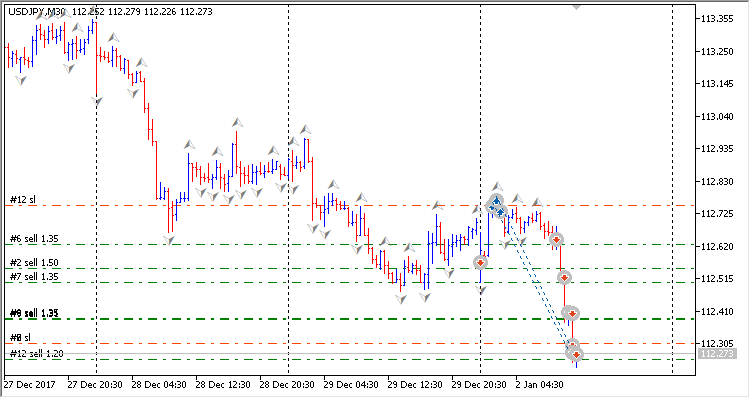Click the USDJPY,M30 chart title text
Screen dimensions: 750x398
(36, 11)
